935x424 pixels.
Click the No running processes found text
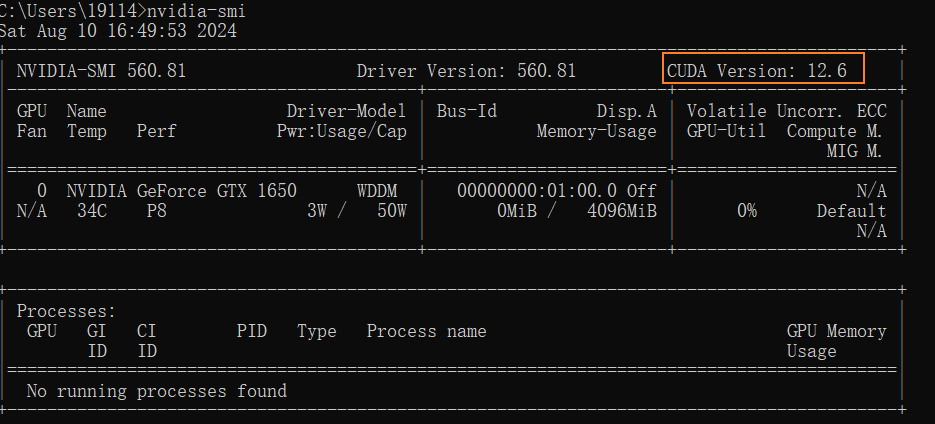157,391
